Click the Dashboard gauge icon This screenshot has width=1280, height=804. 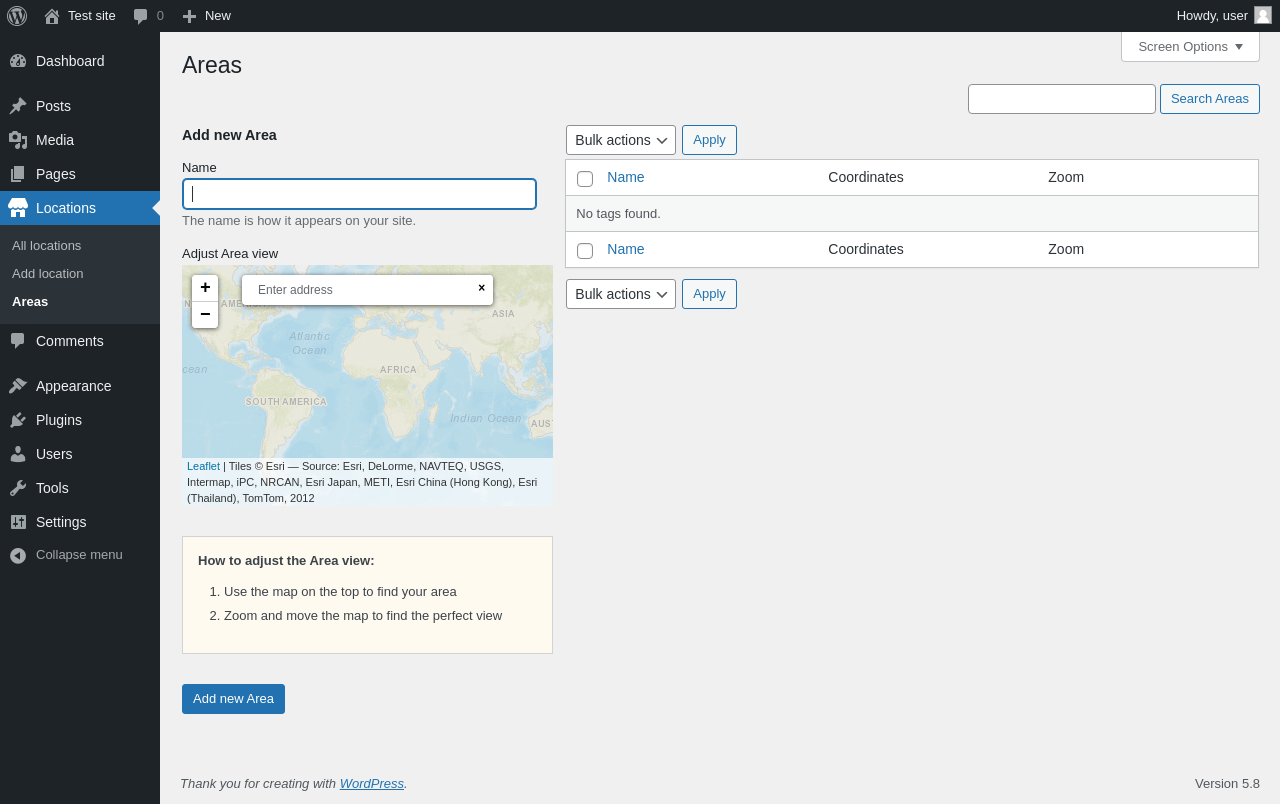[x=18, y=61]
